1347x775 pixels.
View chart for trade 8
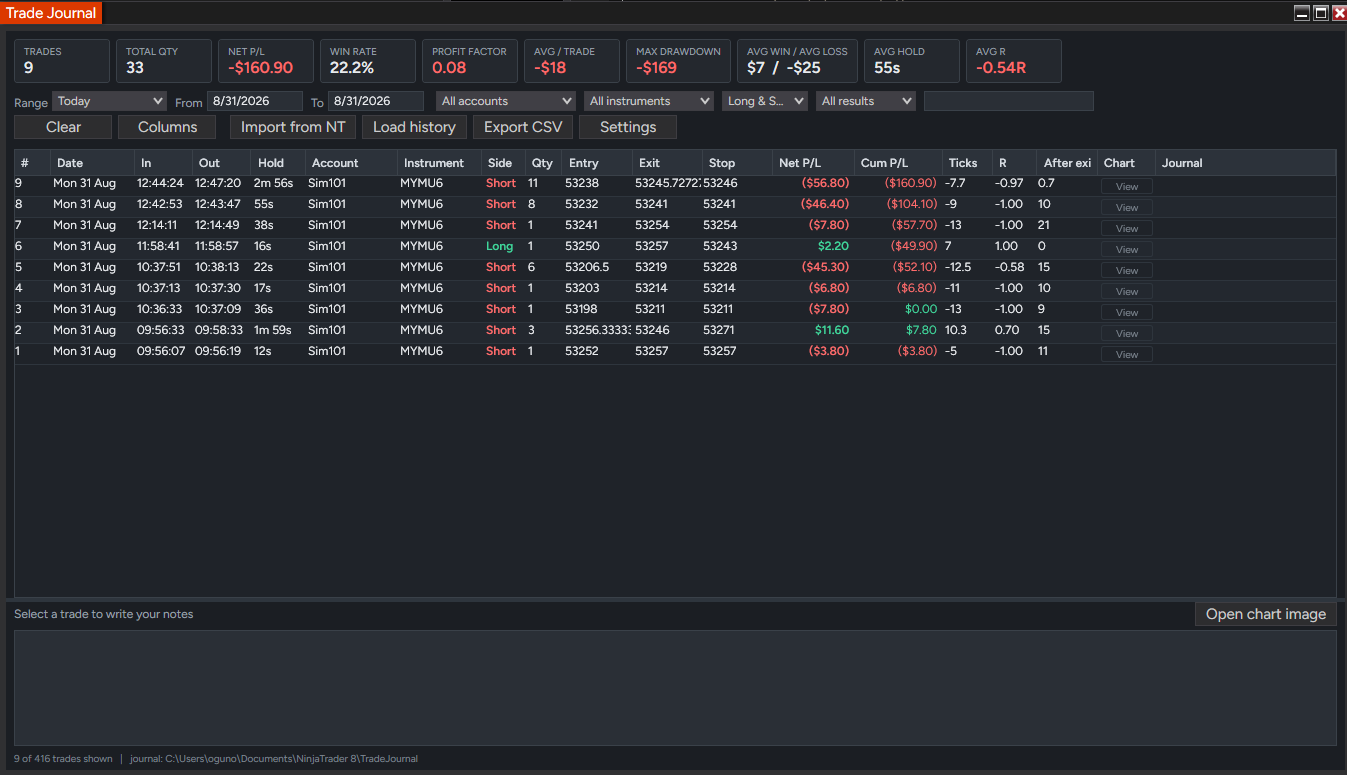[1127, 208]
